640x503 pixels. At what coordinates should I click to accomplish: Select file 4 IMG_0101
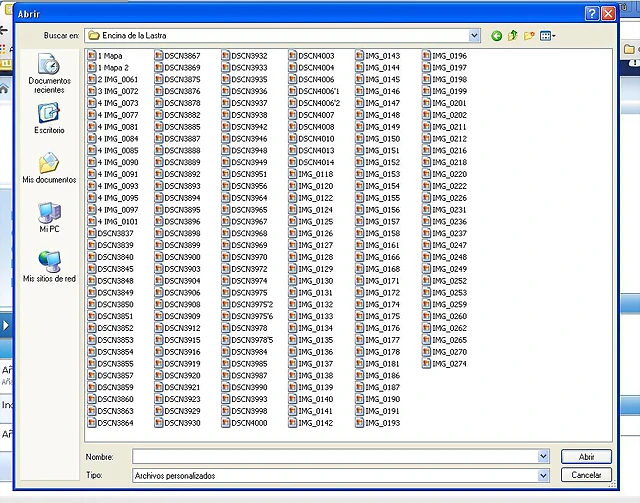point(113,221)
